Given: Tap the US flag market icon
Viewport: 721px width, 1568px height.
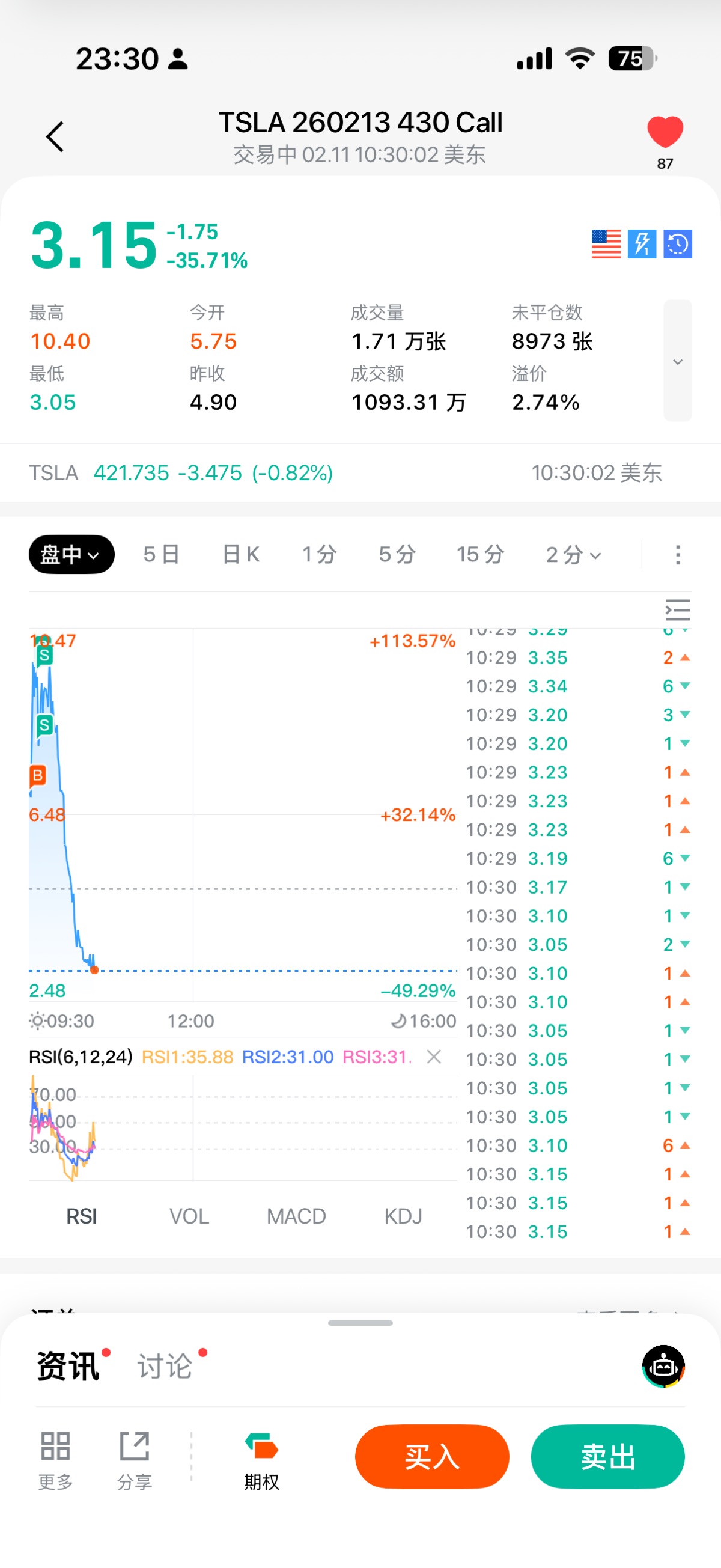Looking at the screenshot, I should coord(606,244).
